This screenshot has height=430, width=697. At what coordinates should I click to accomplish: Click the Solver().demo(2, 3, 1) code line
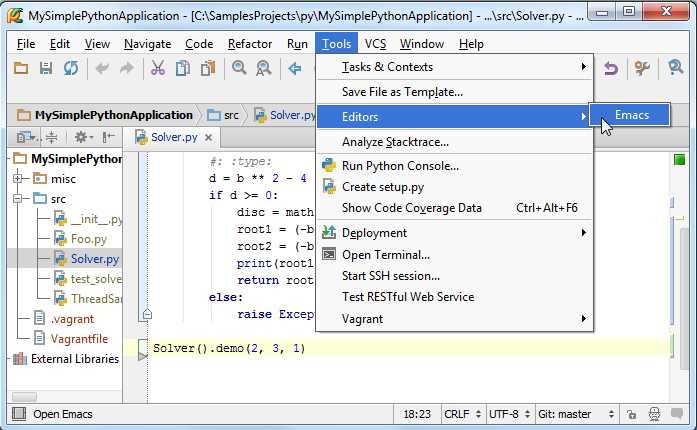pos(229,348)
